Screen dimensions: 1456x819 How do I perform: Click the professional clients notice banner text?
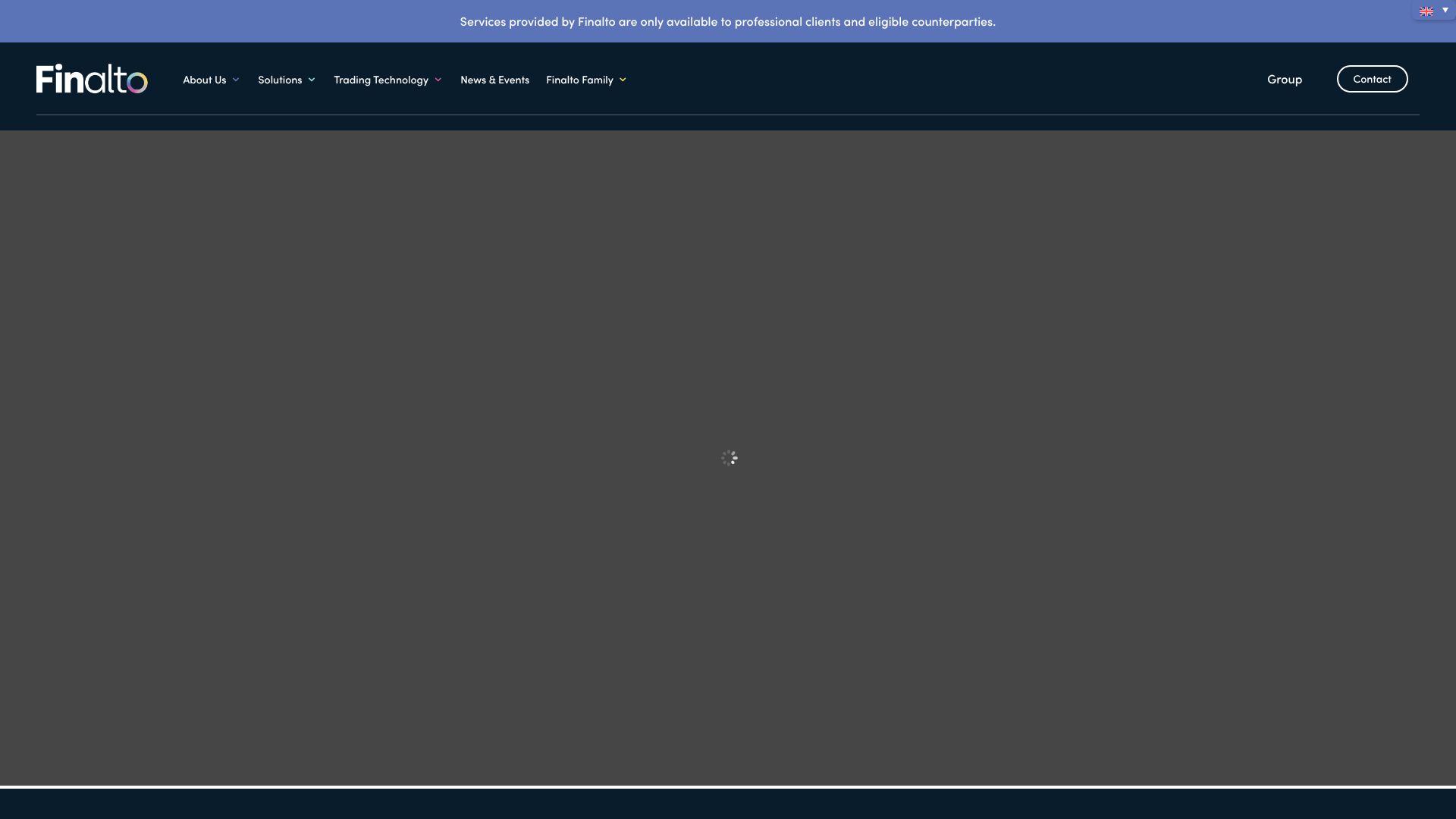(727, 21)
